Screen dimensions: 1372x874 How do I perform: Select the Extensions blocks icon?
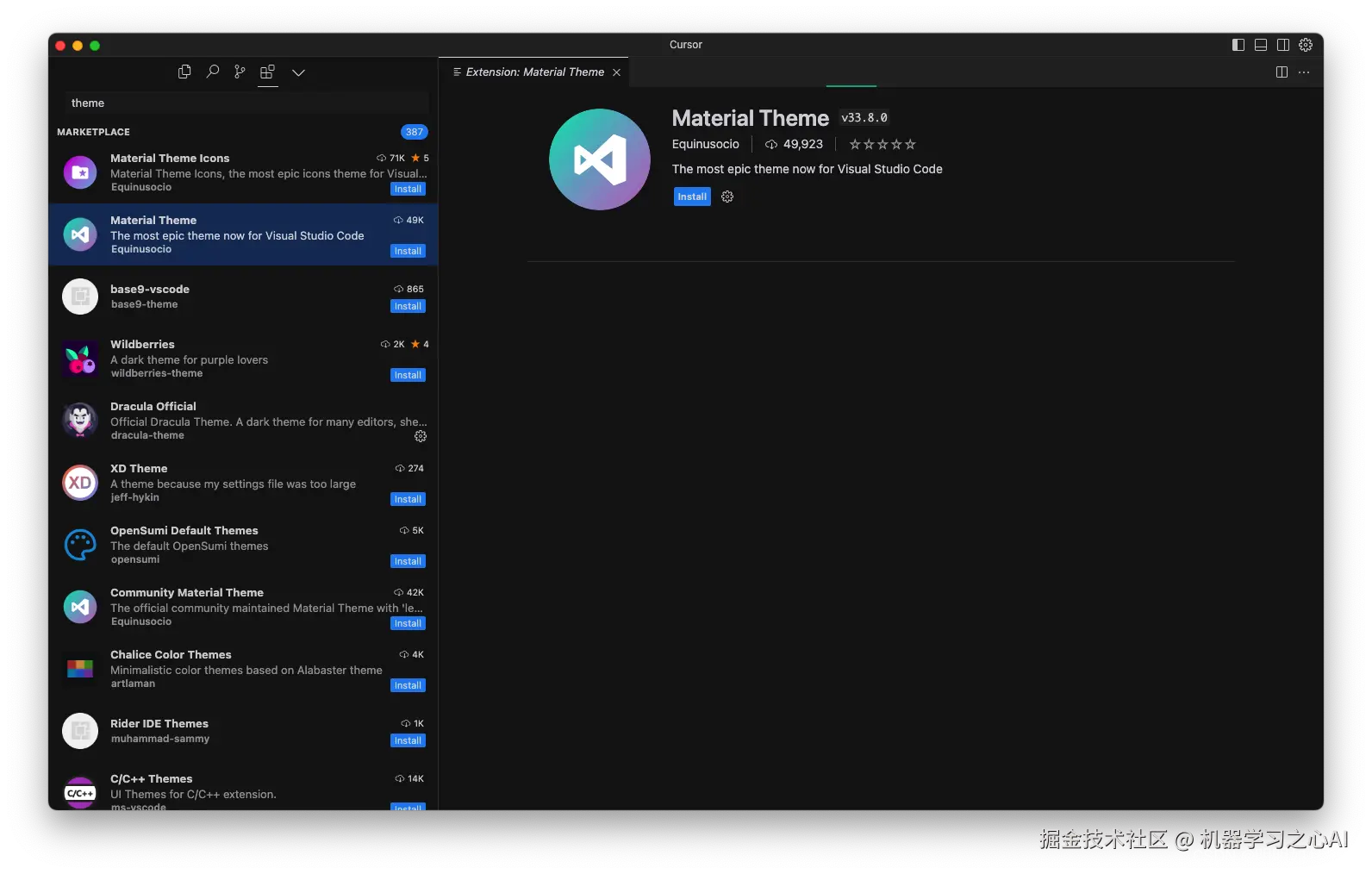click(268, 72)
